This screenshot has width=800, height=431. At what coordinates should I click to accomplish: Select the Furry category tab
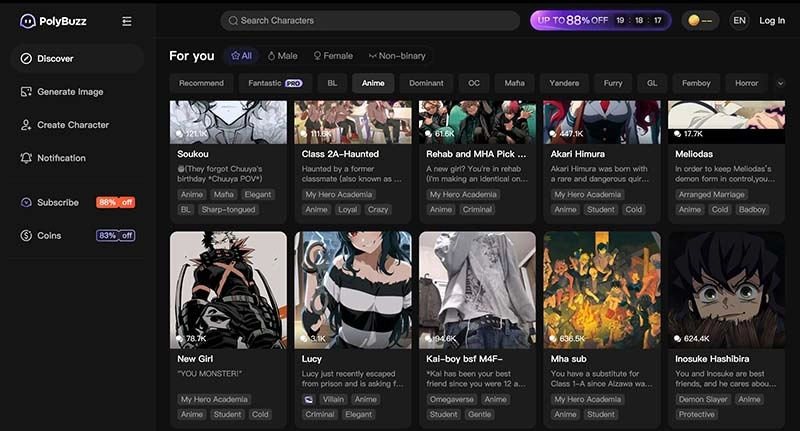(x=613, y=83)
